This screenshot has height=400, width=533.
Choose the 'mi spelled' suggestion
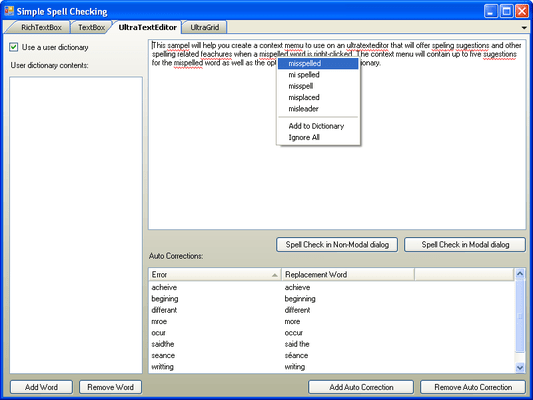tap(318, 75)
